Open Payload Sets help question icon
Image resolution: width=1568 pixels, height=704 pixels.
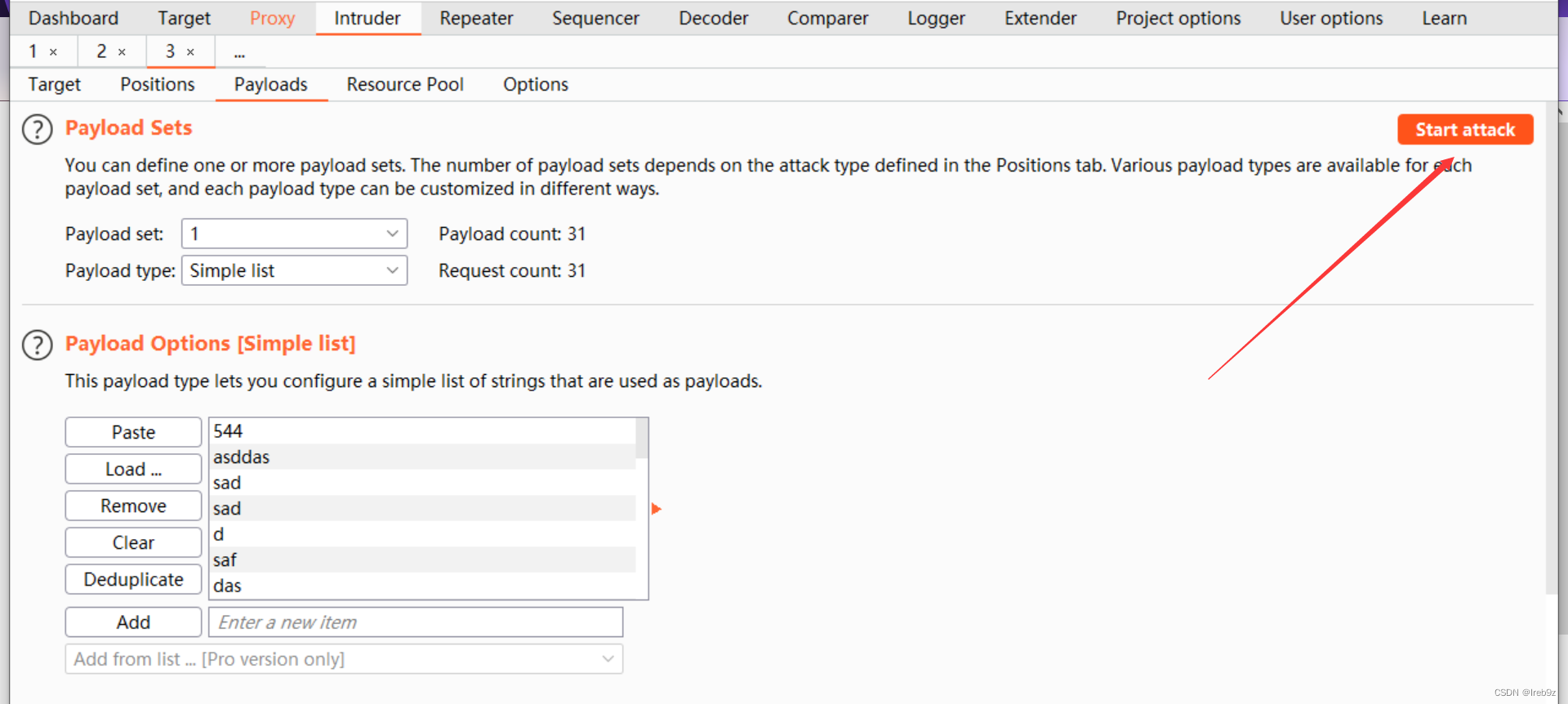(37, 129)
